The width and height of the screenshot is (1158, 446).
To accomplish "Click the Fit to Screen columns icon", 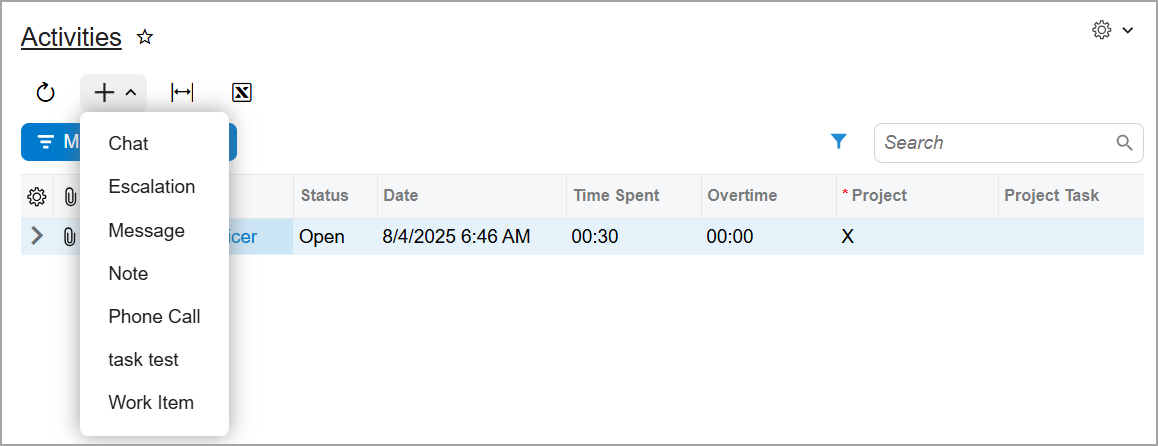I will pyautogui.click(x=182, y=93).
